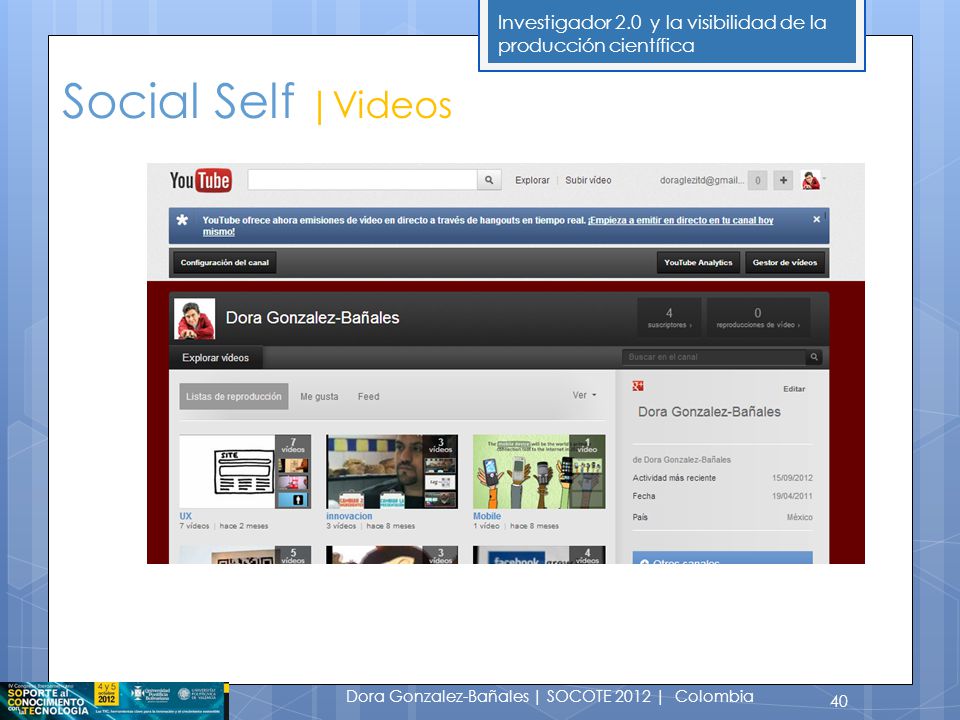Open Configuración del canal
Viewport: 960px width, 720px height.
(x=225, y=263)
